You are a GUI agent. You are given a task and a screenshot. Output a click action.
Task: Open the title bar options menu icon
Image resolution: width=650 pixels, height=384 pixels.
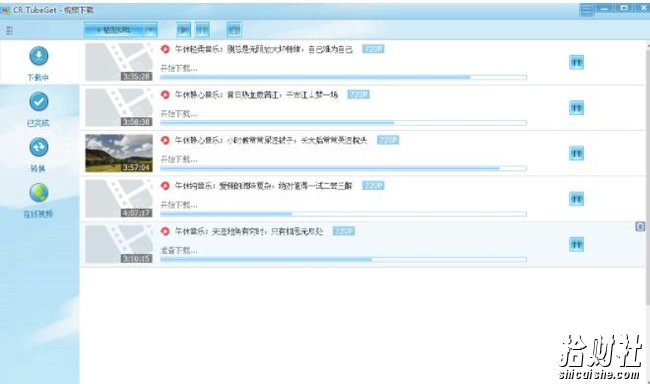tap(587, 9)
